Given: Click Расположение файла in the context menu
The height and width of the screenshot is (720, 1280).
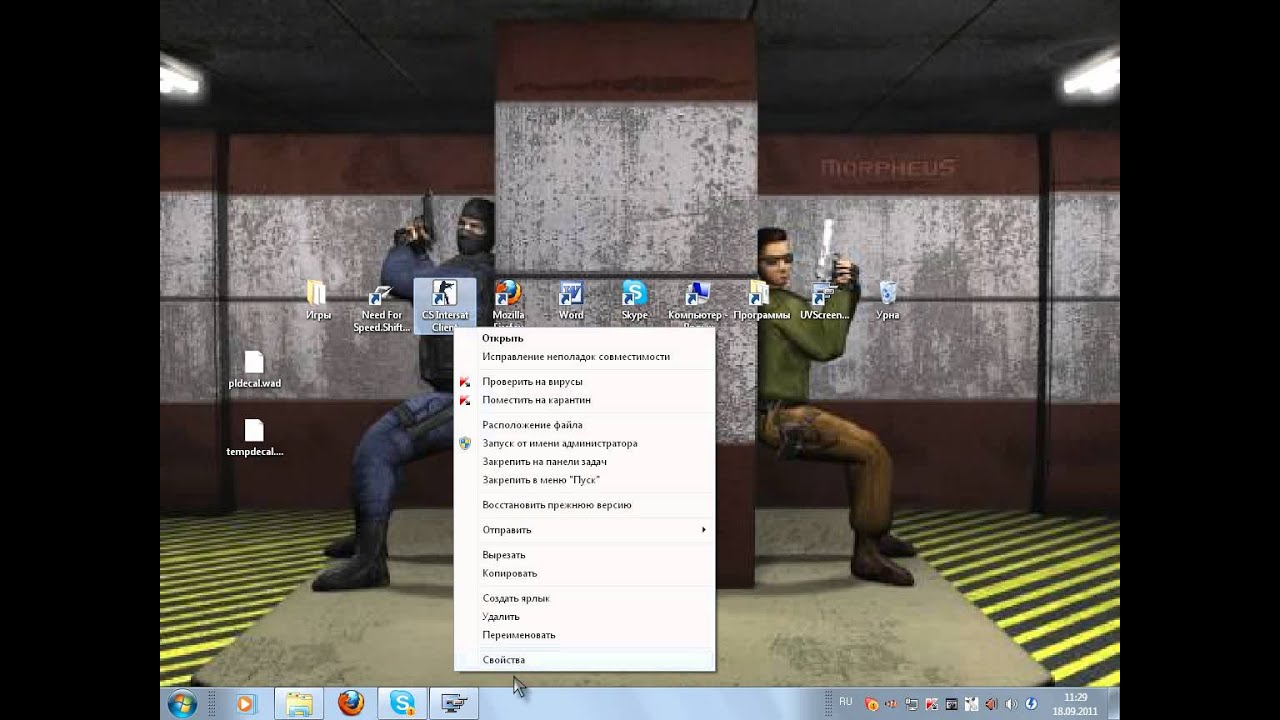Looking at the screenshot, I should coord(584,424).
